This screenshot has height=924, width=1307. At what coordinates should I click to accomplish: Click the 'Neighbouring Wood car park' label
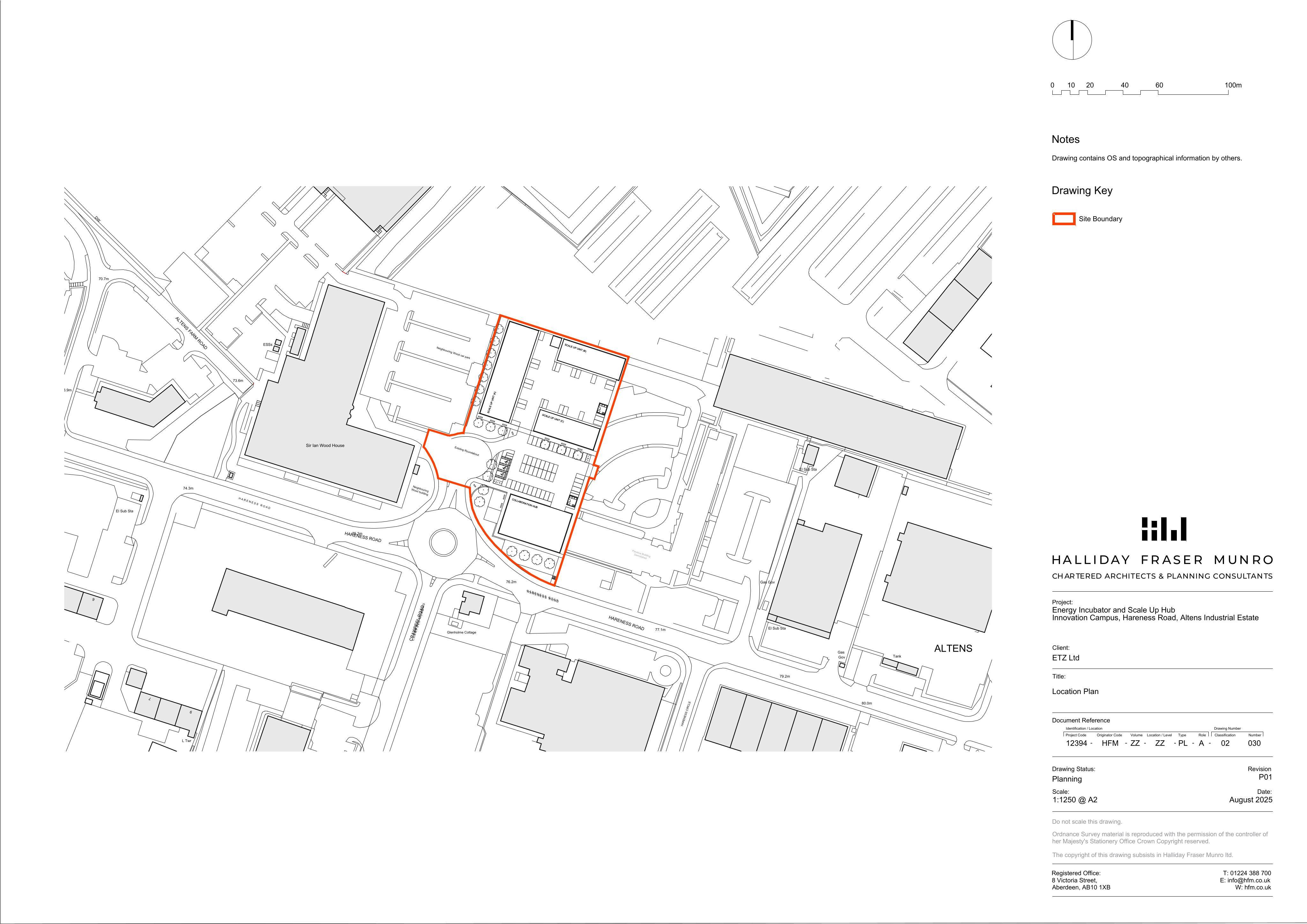[x=453, y=353]
